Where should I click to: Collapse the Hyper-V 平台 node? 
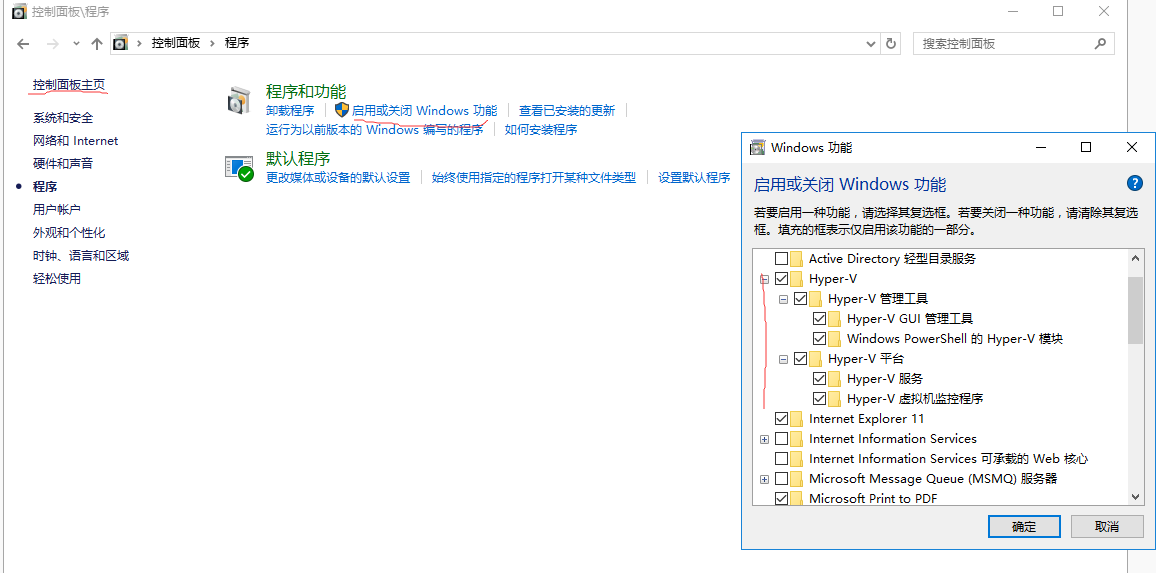coord(784,360)
